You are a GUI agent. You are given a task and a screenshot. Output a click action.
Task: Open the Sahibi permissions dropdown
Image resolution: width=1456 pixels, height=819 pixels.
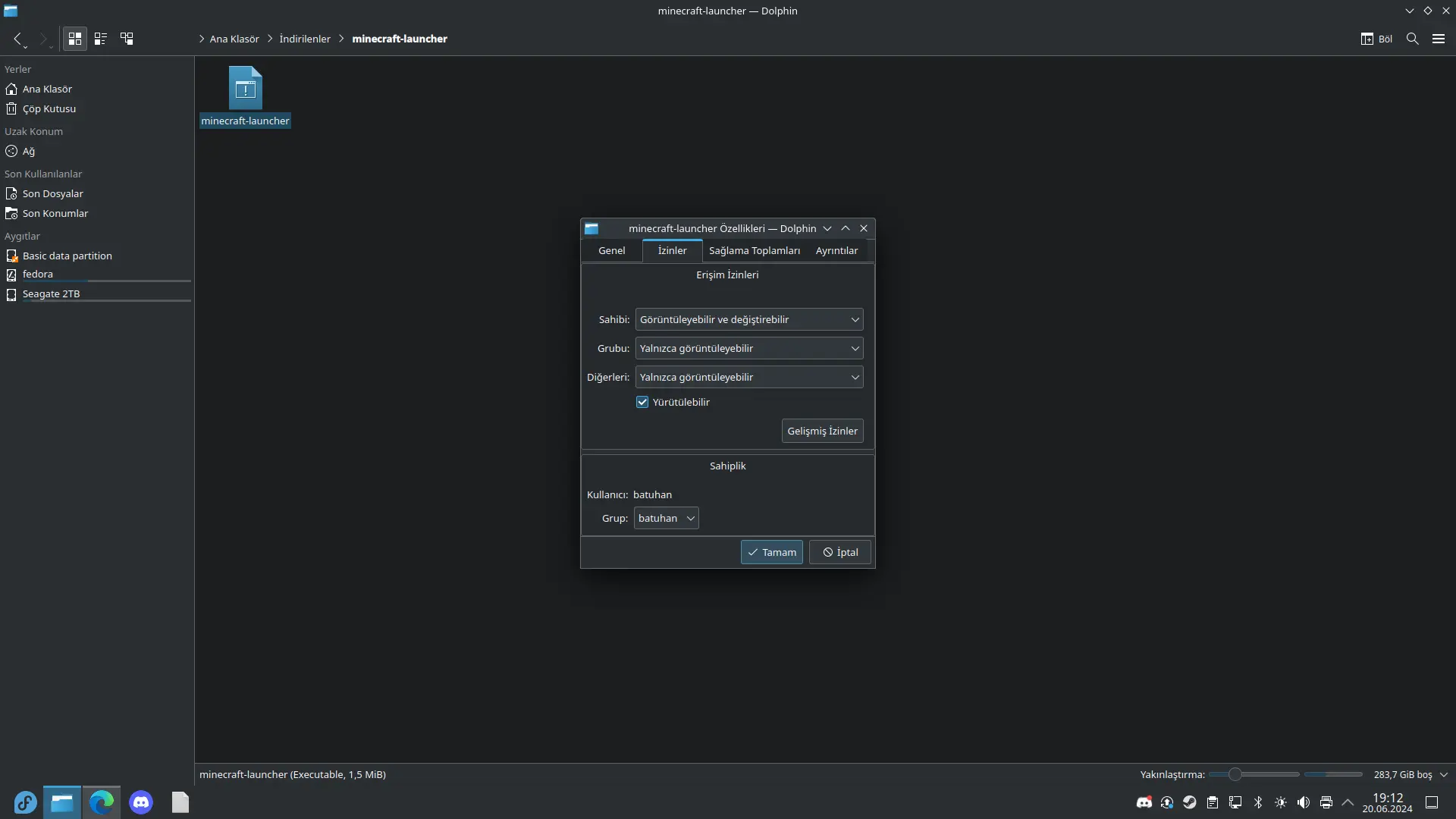tap(749, 319)
